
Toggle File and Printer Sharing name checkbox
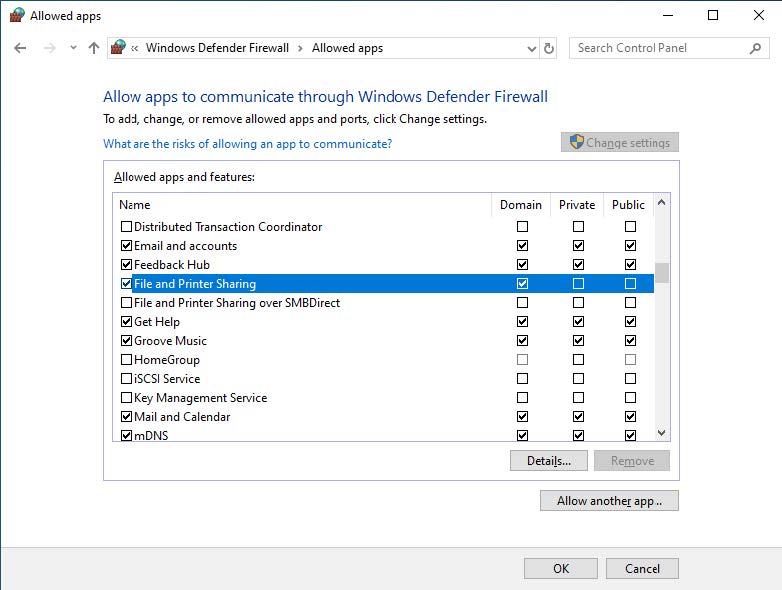tap(126, 283)
